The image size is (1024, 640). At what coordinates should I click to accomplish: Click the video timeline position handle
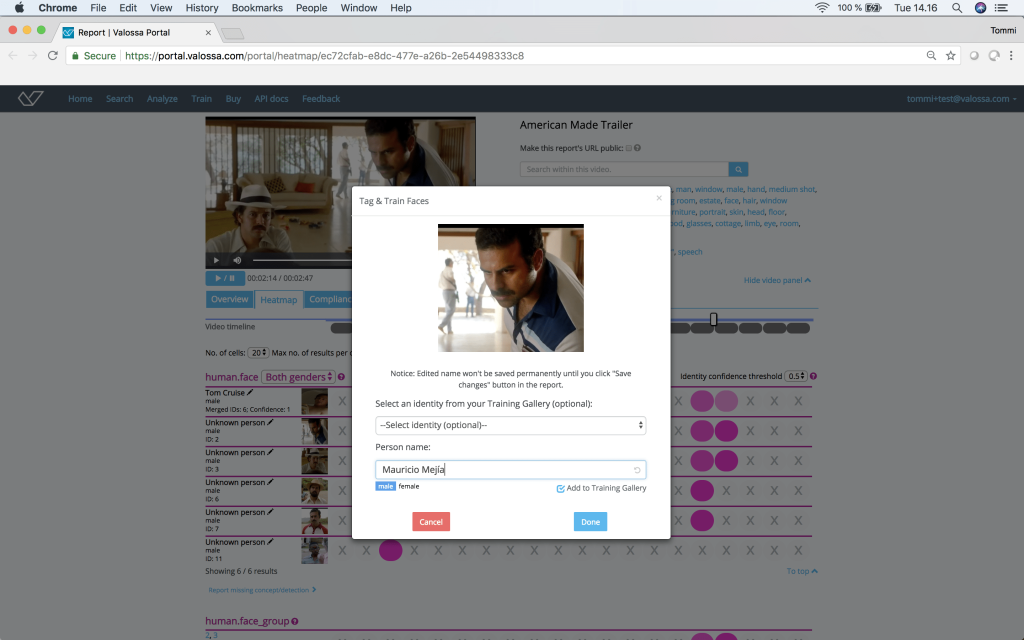pyautogui.click(x=714, y=319)
